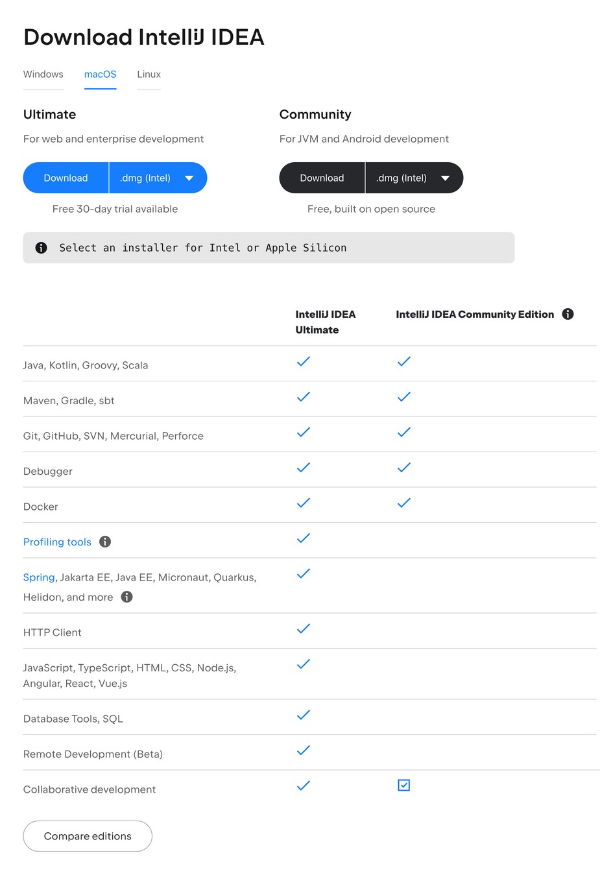Click info icon beside Helidon, and more
The height and width of the screenshot is (871, 600).
click(x=127, y=597)
